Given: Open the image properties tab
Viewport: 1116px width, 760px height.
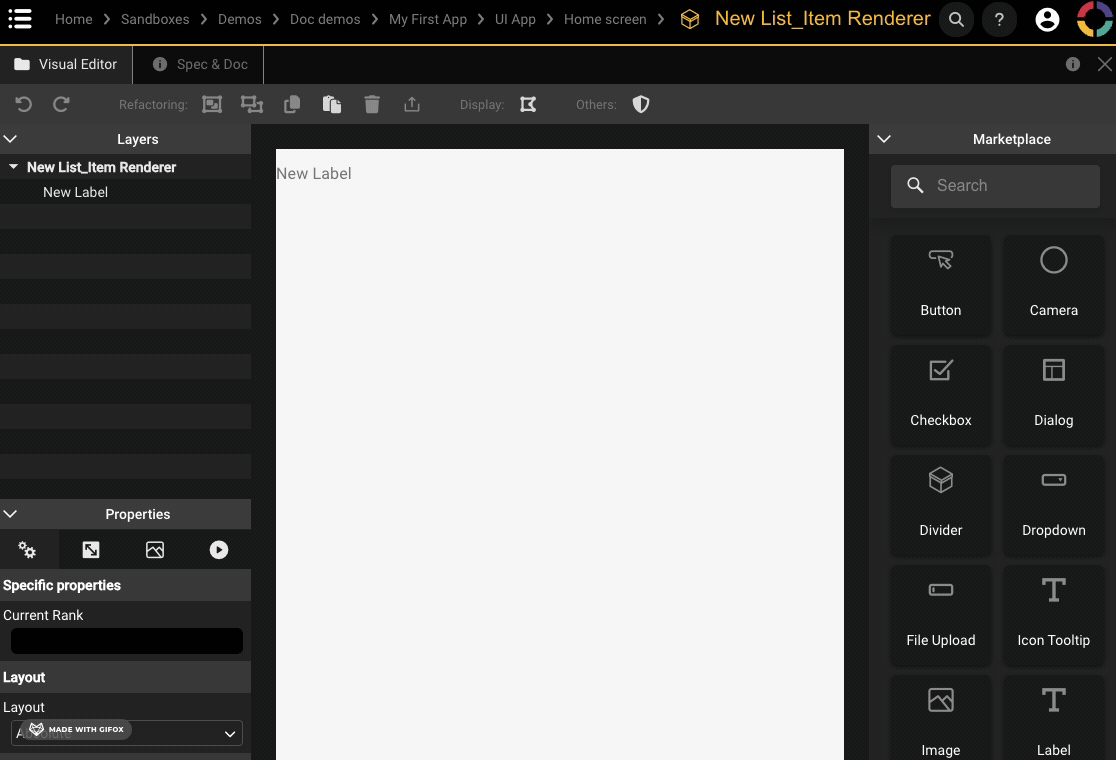Looking at the screenshot, I should coord(154,550).
